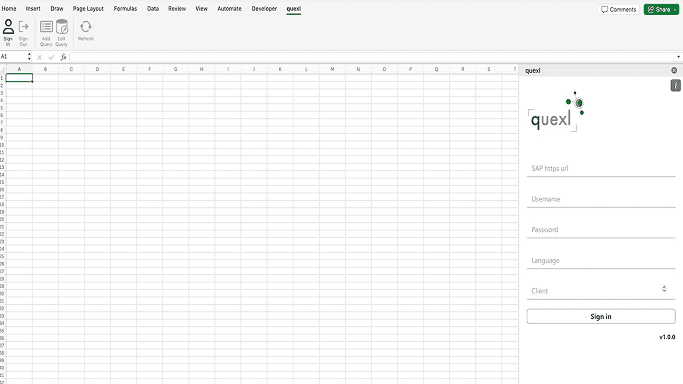Click the Sign in button in pane
The image size is (683, 384).
(x=601, y=316)
